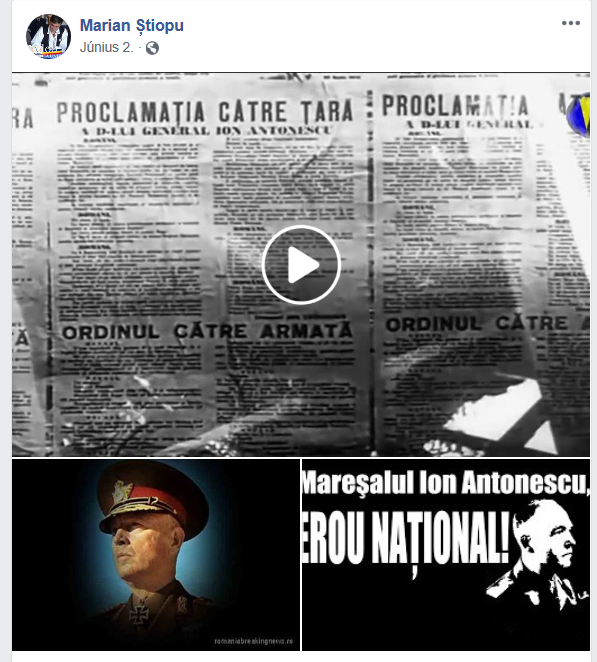Screen dimensions: 597x662
Task: Click the A D-LUI GENERAL ION ANTONESCU subheading
Action: pos(207,131)
